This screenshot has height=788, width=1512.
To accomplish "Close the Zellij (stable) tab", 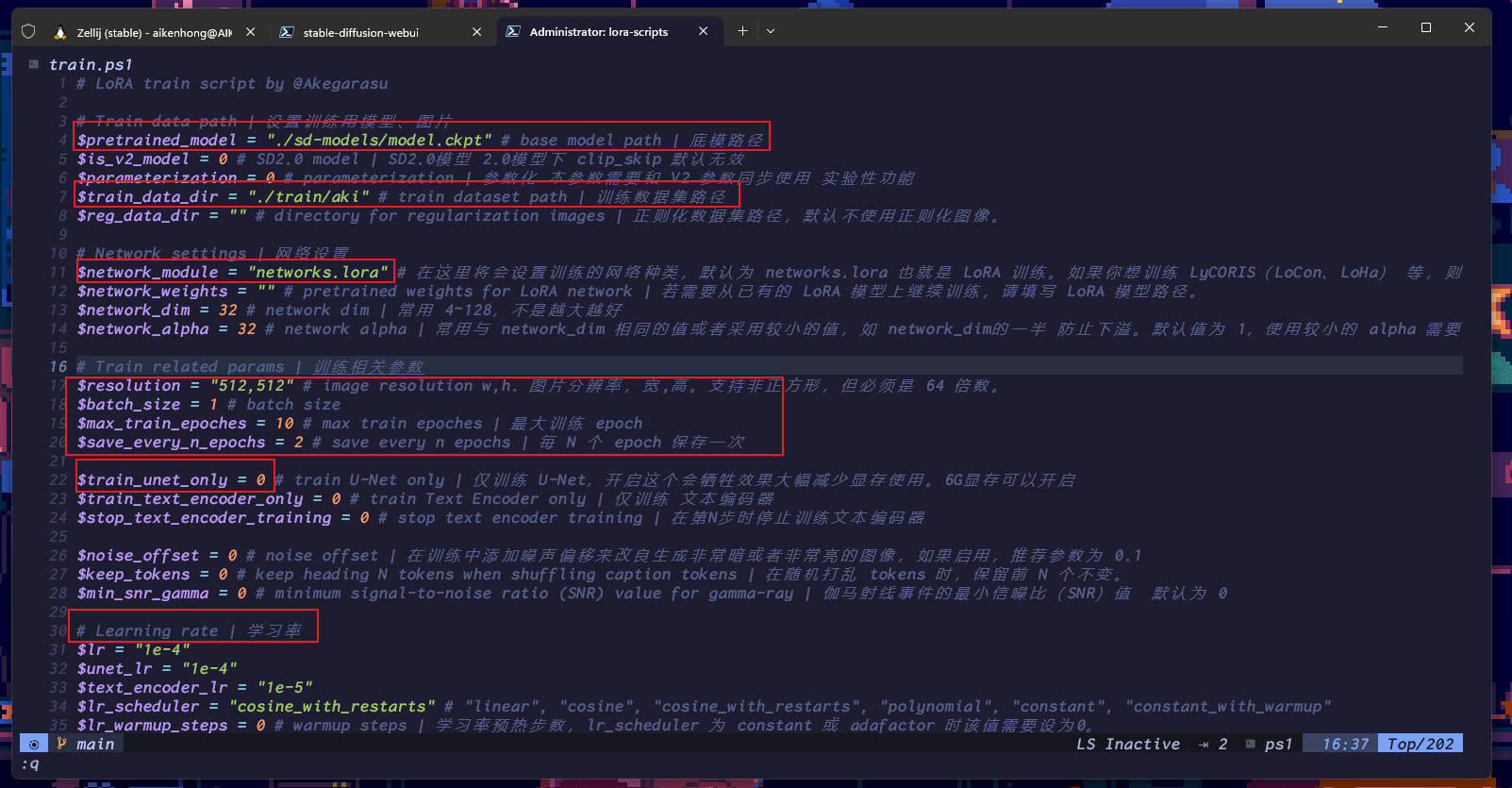I will (x=250, y=32).
